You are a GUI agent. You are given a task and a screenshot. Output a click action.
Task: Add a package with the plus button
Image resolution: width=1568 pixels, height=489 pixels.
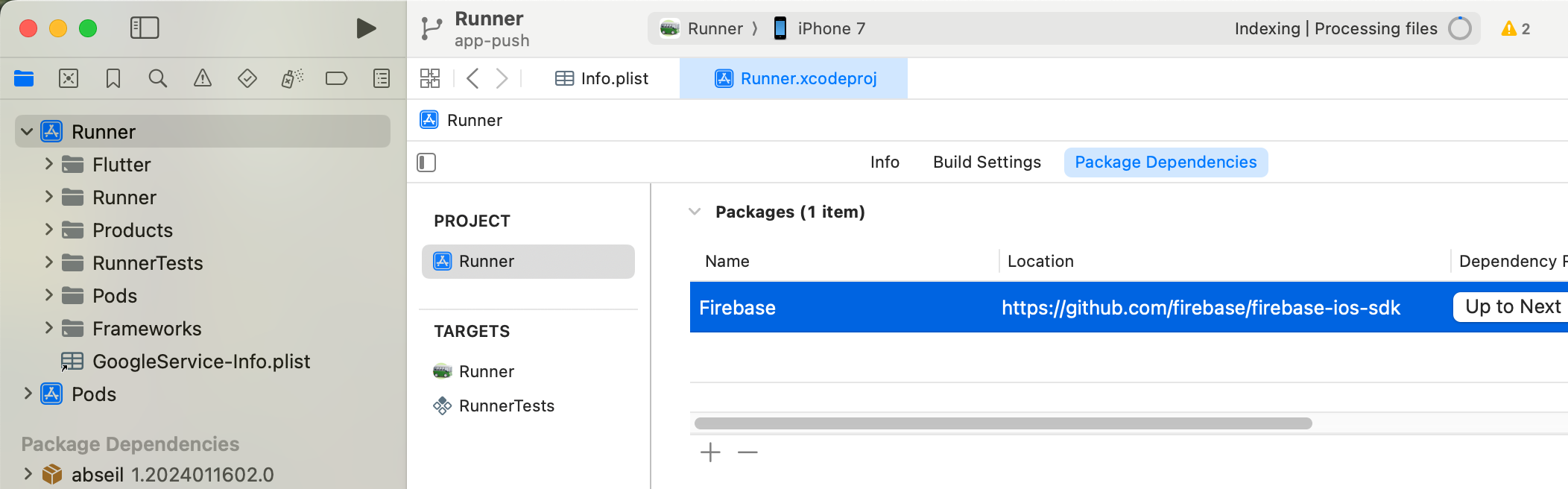tap(710, 452)
